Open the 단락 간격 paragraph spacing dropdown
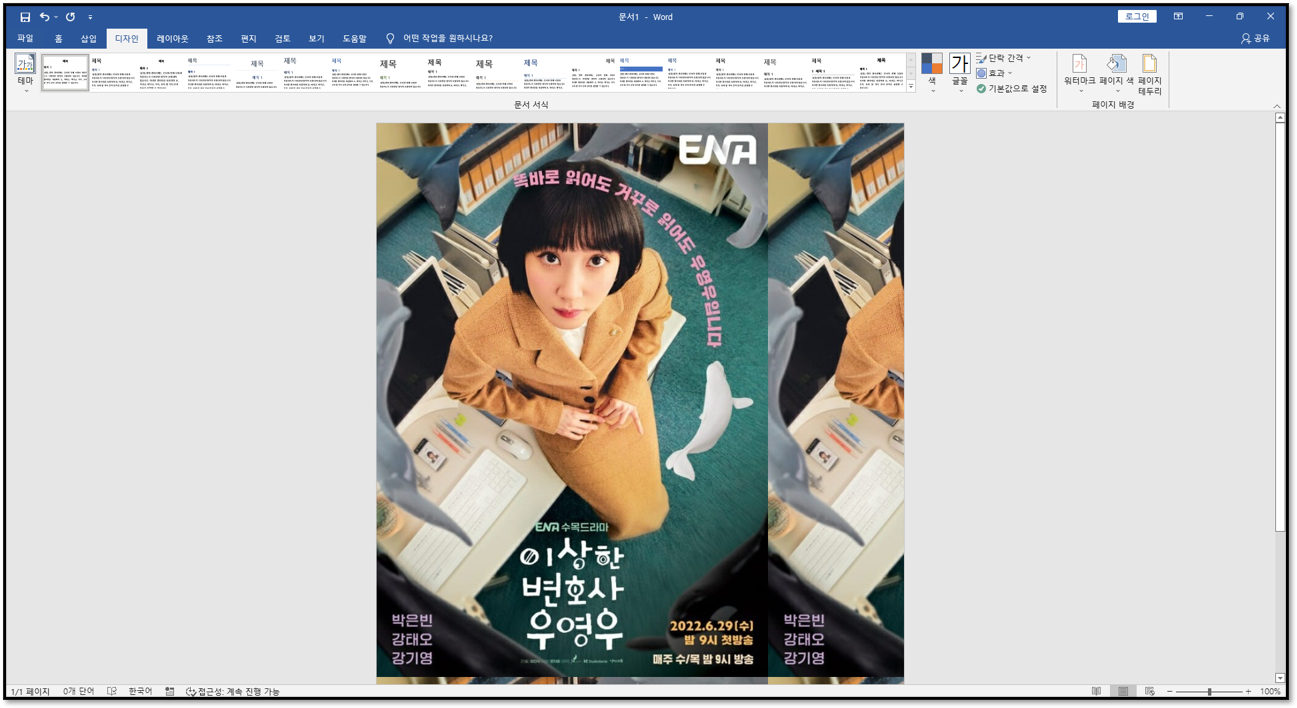This screenshot has width=1297, height=708. (x=1004, y=58)
